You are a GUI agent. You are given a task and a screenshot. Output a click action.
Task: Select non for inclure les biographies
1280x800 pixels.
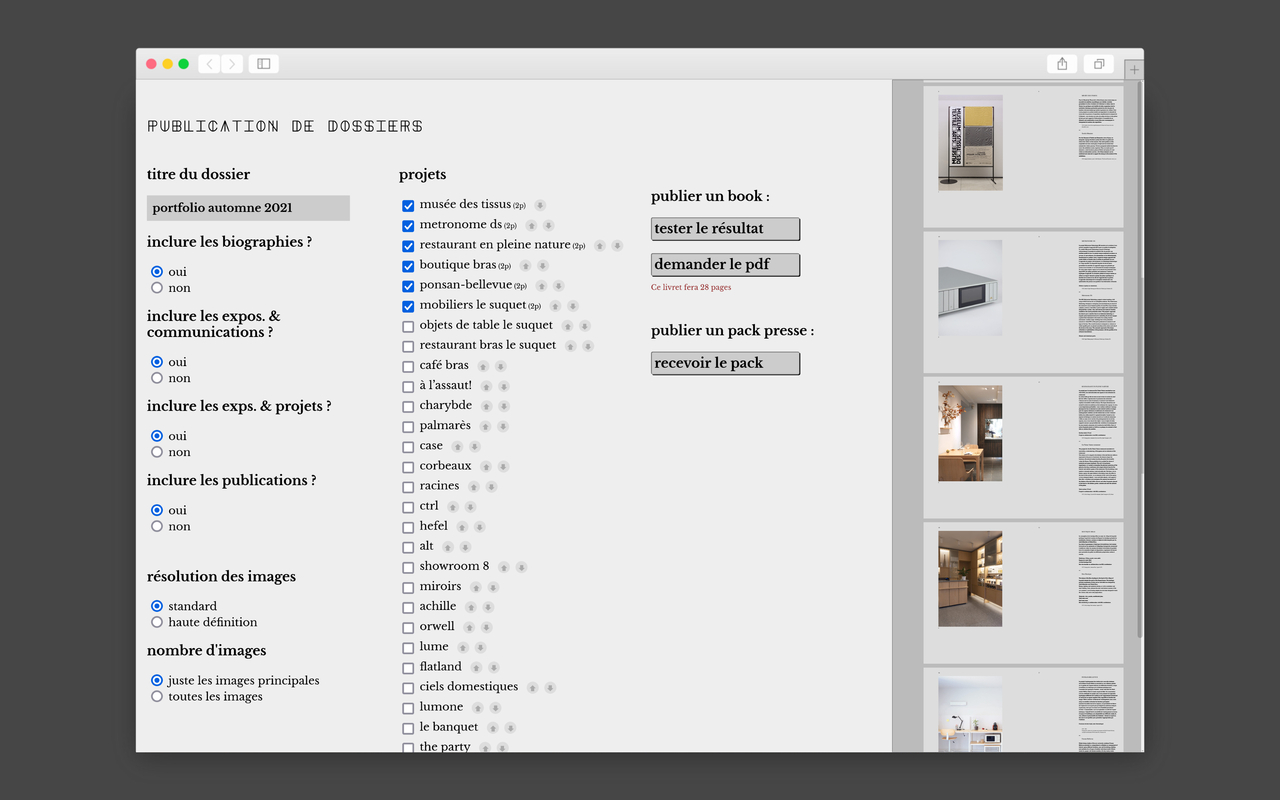coord(157,288)
